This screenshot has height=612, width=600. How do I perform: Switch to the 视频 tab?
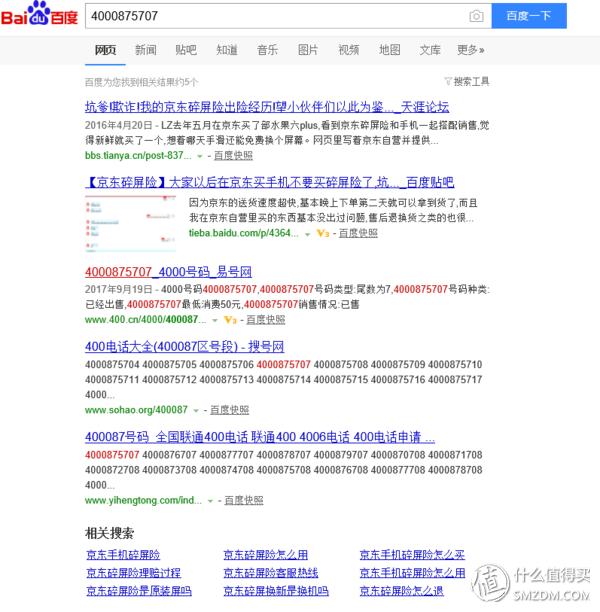349,50
